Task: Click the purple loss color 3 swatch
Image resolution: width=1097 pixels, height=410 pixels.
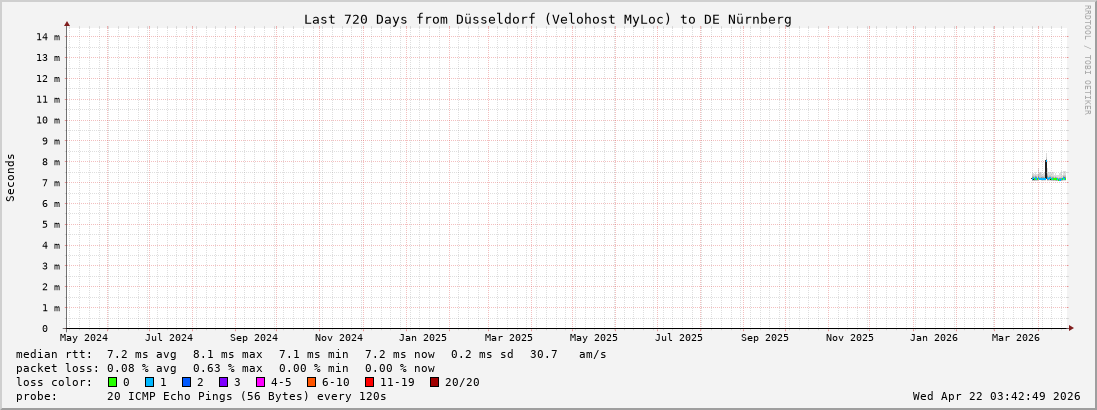Action: pos(223,382)
